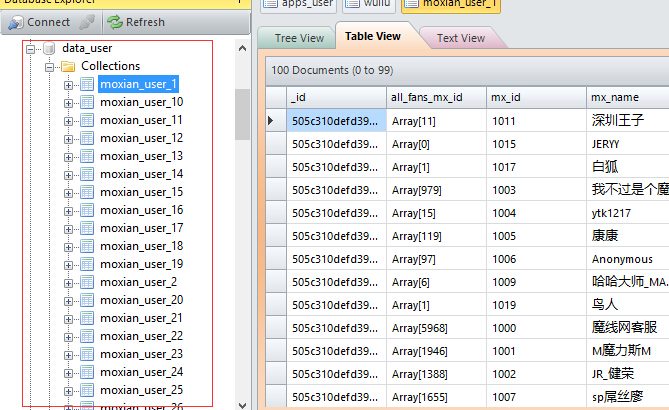Click the row selector for mx_id 1000
The height and width of the screenshot is (410, 669).
pyautogui.click(x=276, y=328)
